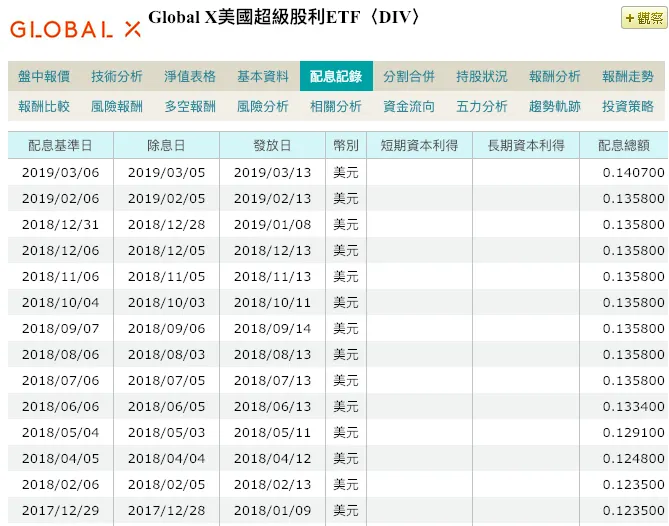
Task: Click payment date 2019/03/13
Action: click(272, 173)
